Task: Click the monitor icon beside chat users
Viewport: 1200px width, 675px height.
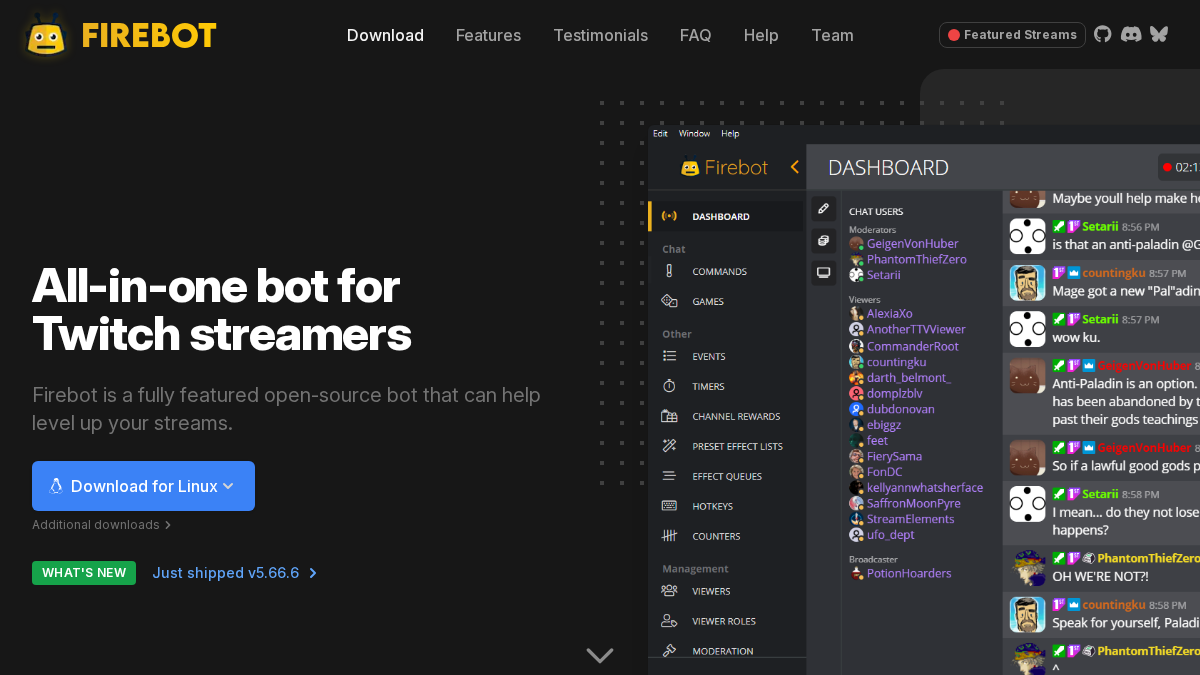Action: [x=824, y=272]
